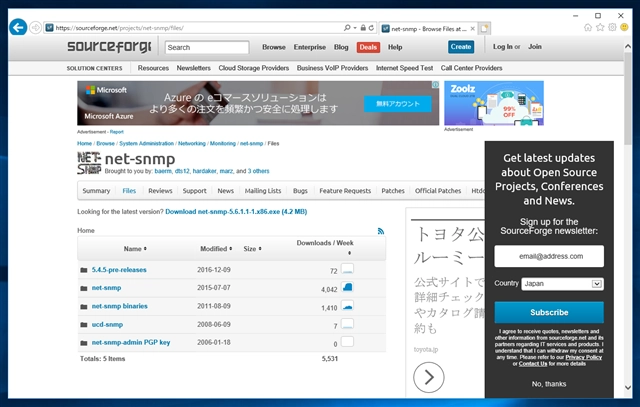The width and height of the screenshot is (640, 407).
Task: Click the SourceForge Search input field
Action: pos(207,47)
